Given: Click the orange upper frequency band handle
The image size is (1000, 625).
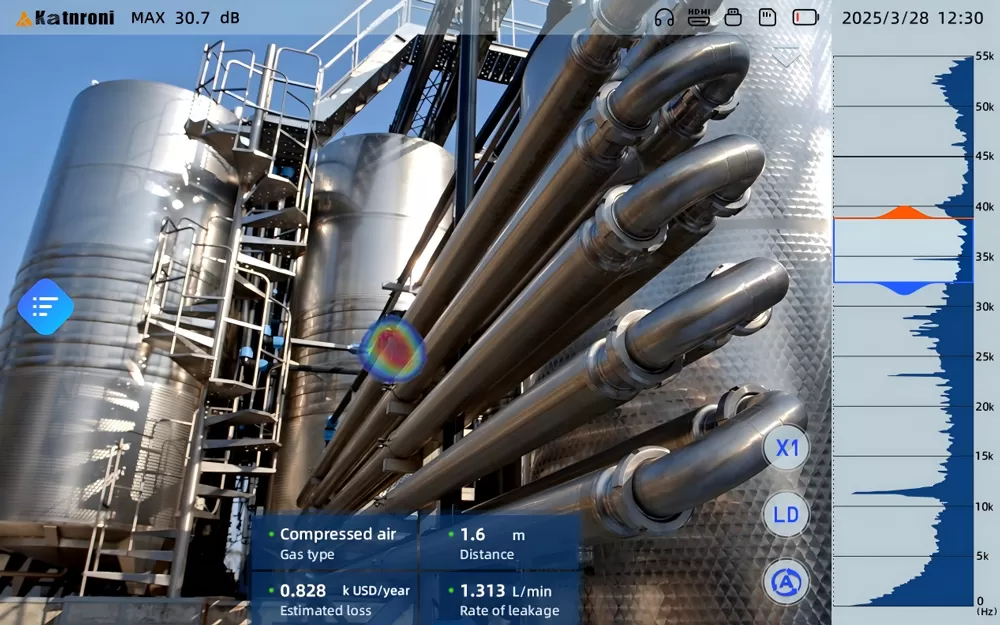Looking at the screenshot, I should point(903,212).
